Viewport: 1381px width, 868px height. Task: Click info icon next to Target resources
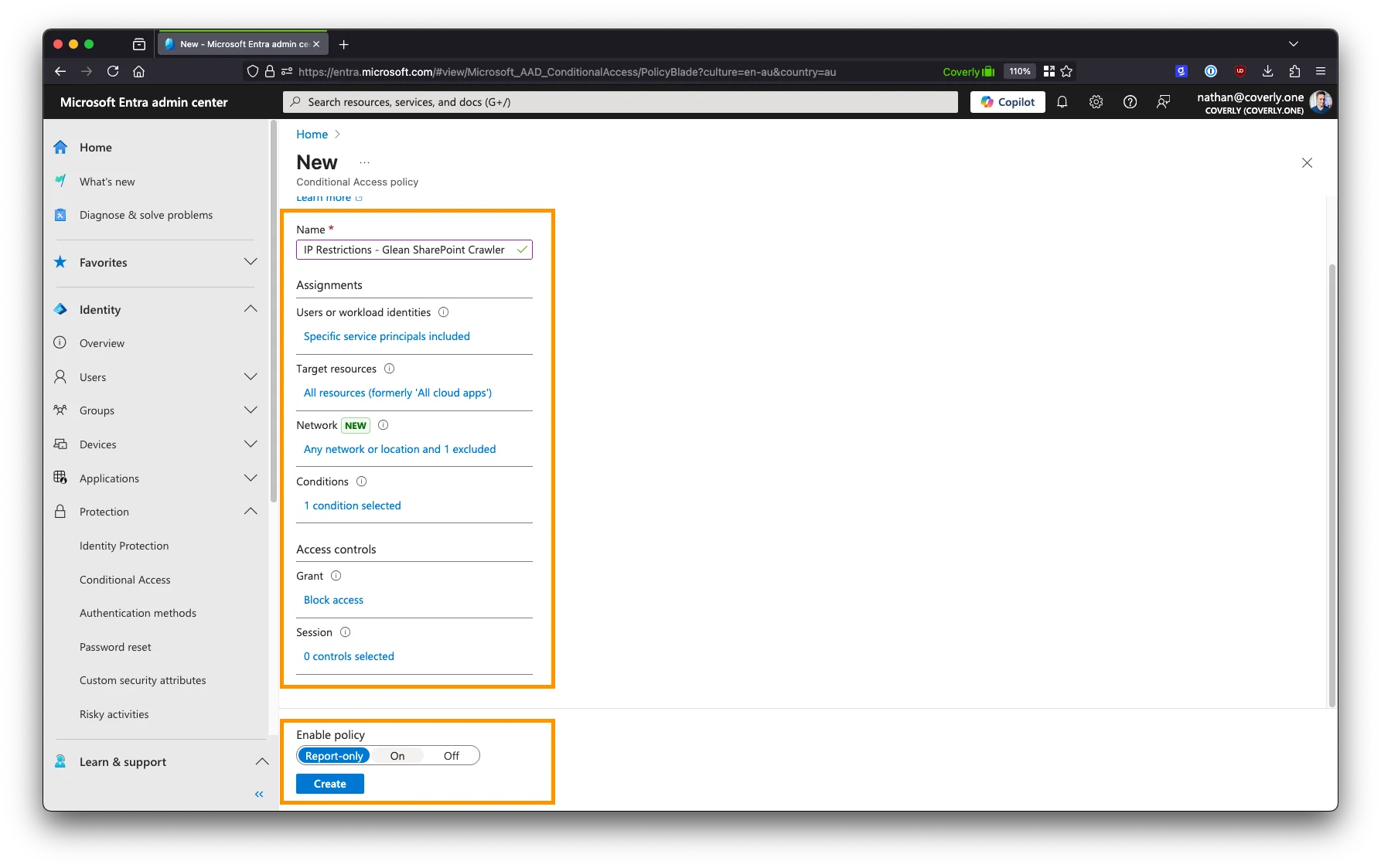click(389, 369)
